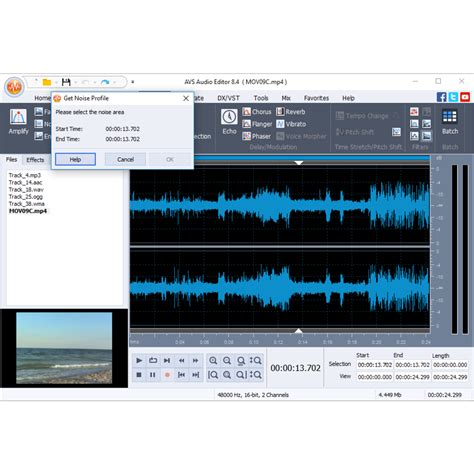Click the horizontal zoom in magnifier
474x474 pixels.
coord(213,360)
